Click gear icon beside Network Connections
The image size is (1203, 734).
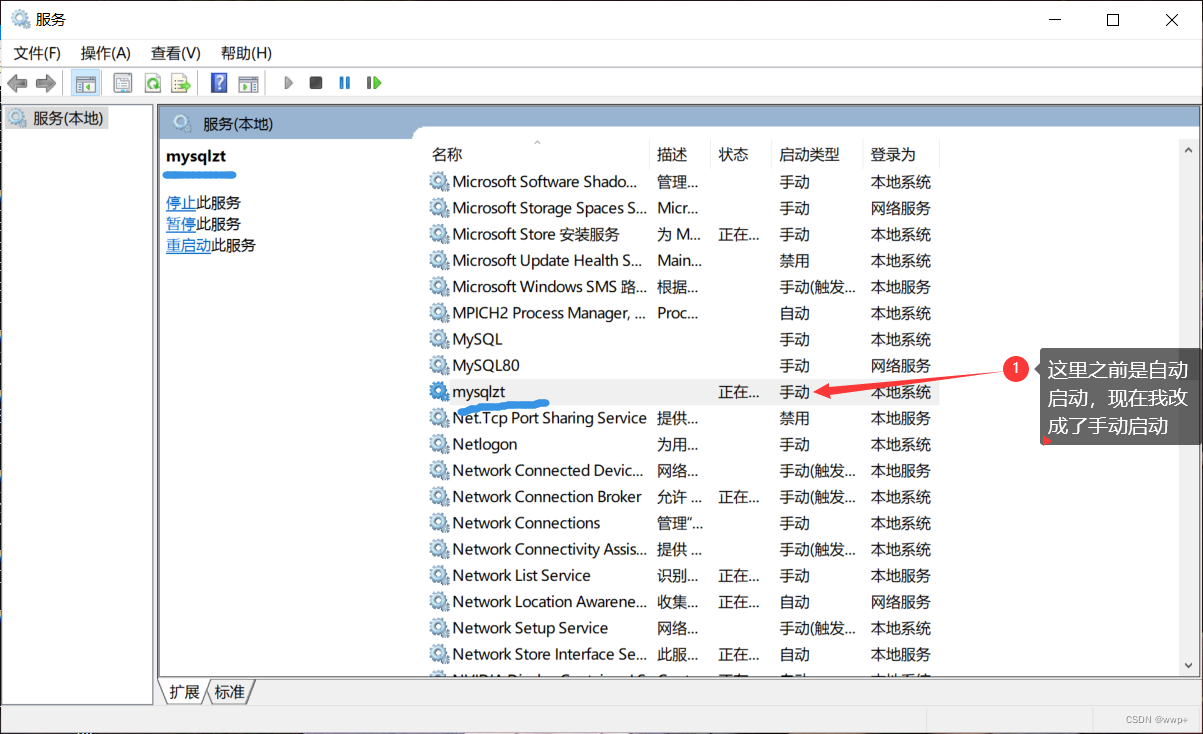coord(439,523)
